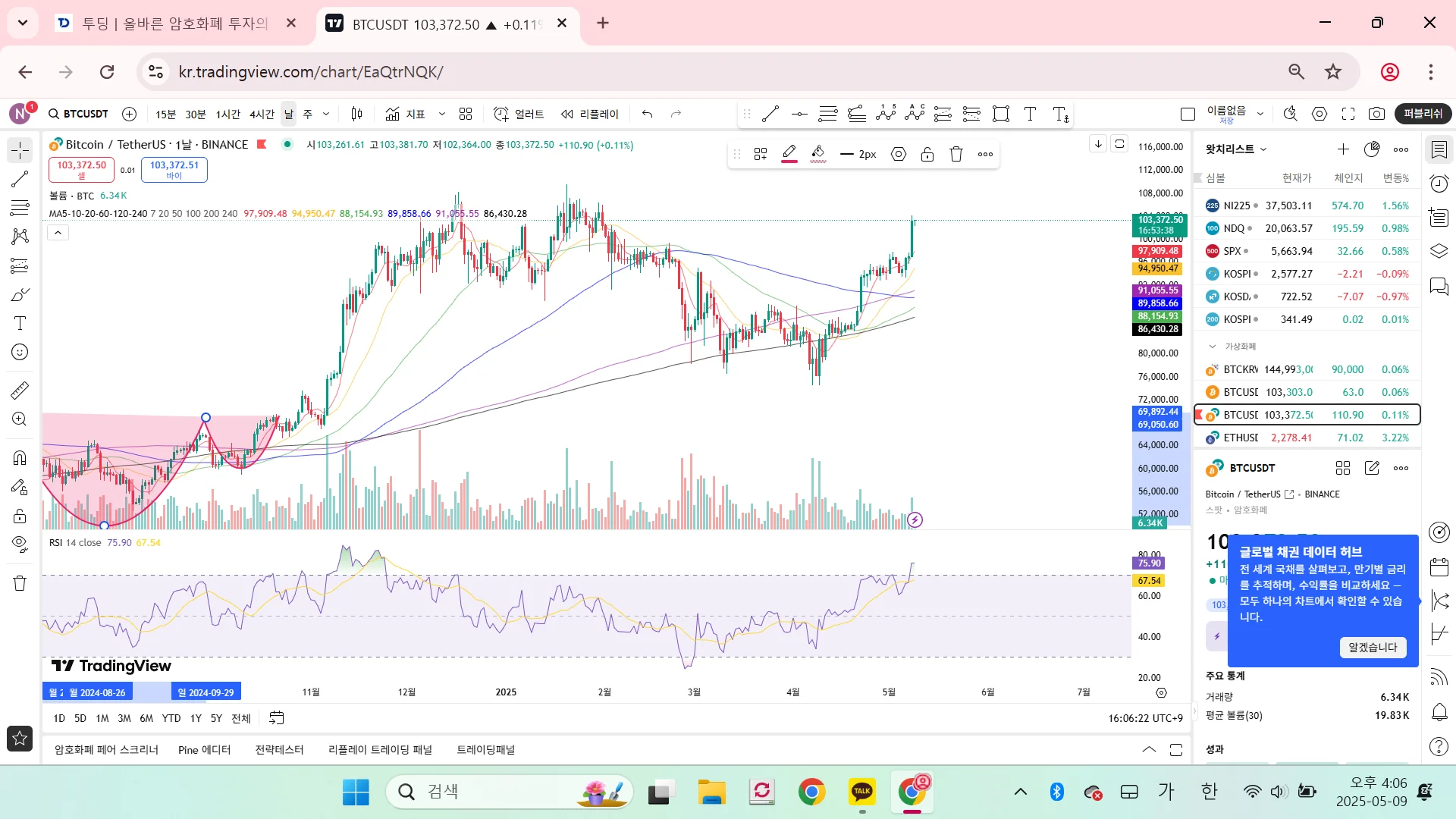
Task: Open the emoji icons tool
Action: coord(20,352)
